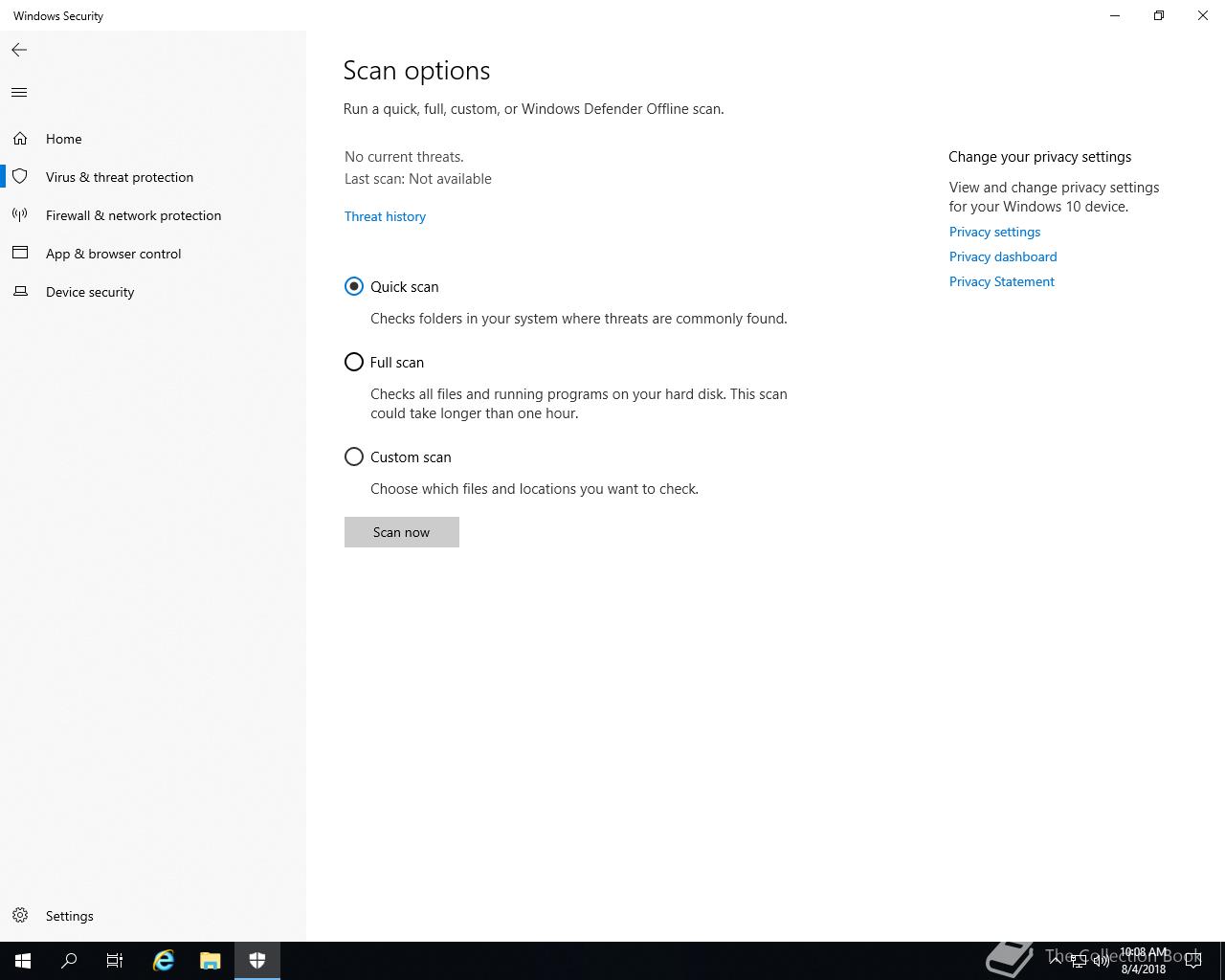Show hidden system tray icons
This screenshot has width=1225, height=980.
(1056, 960)
